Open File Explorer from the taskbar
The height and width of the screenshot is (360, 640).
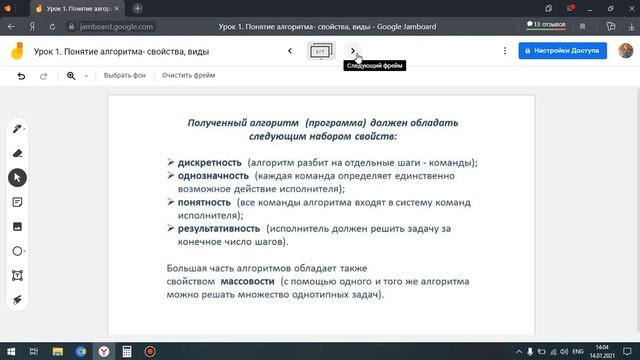[58, 351]
